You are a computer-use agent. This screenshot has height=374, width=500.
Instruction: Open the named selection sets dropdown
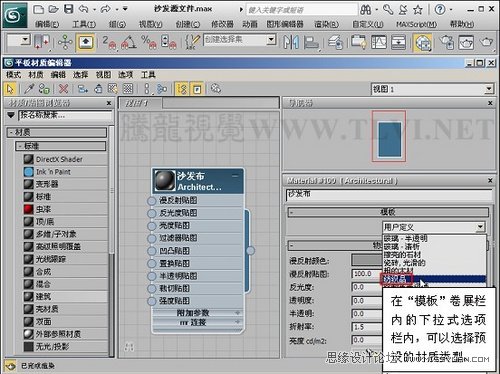271,40
